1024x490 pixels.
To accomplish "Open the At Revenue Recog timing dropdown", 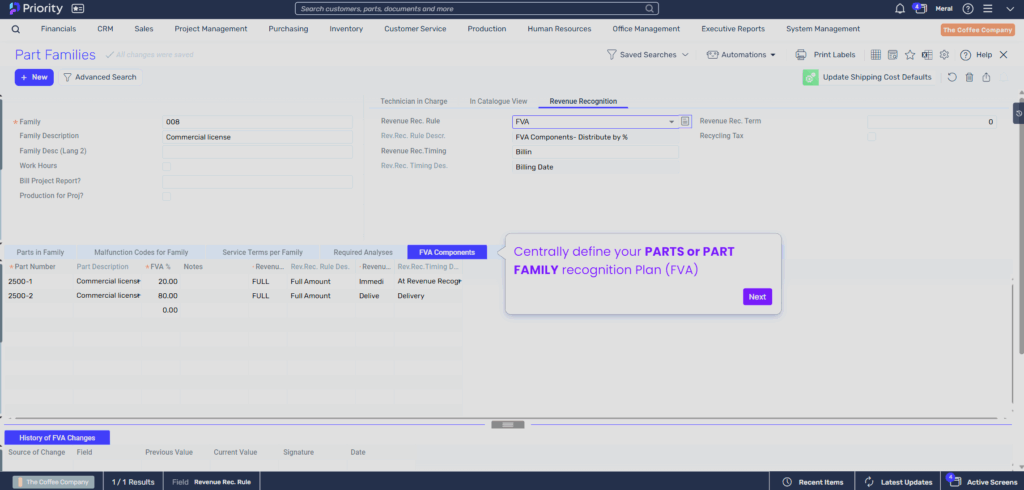I will pos(459,281).
